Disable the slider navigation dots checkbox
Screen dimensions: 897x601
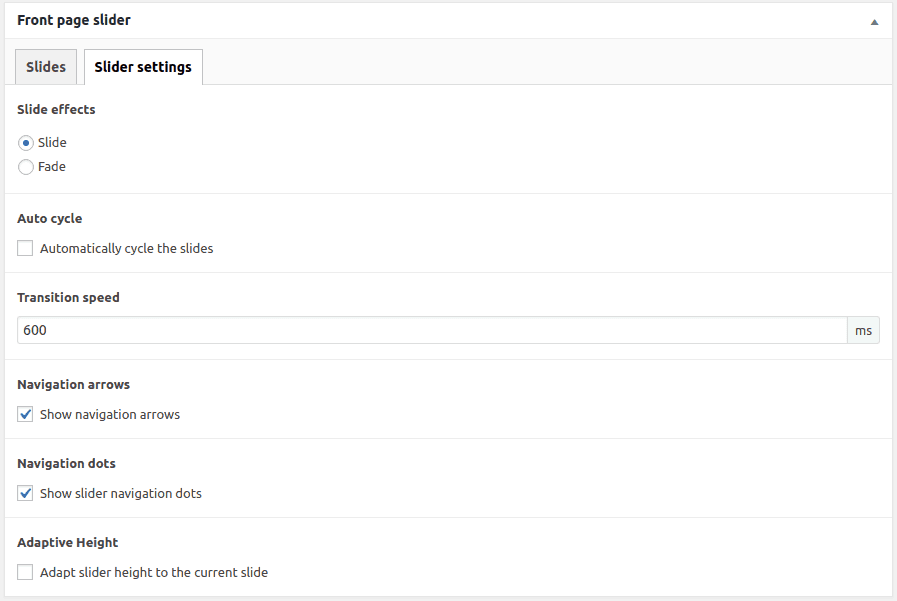[26, 493]
